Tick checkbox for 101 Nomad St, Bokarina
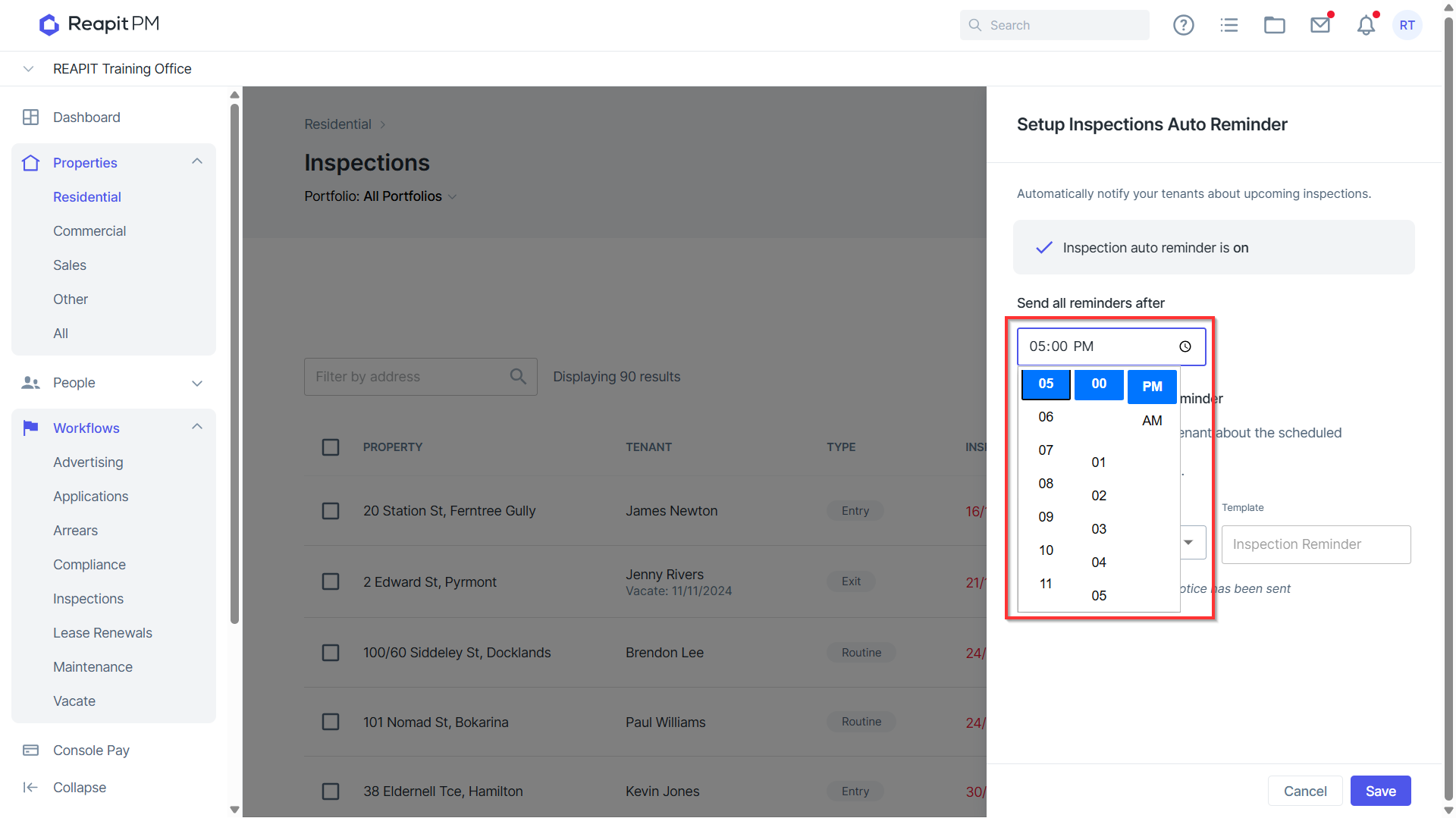The height and width of the screenshot is (818, 1456). pyautogui.click(x=331, y=722)
